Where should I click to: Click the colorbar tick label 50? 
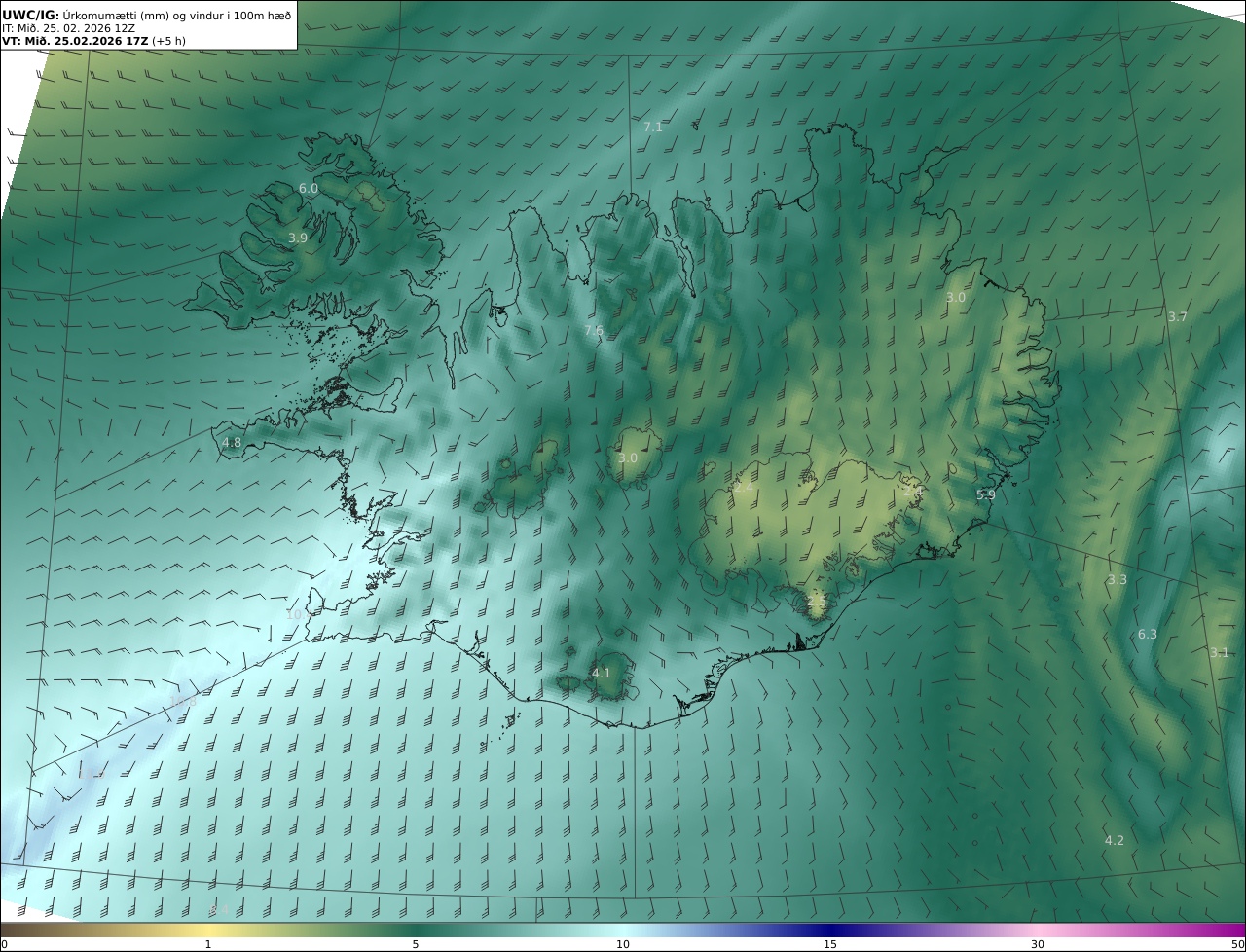point(1238,944)
